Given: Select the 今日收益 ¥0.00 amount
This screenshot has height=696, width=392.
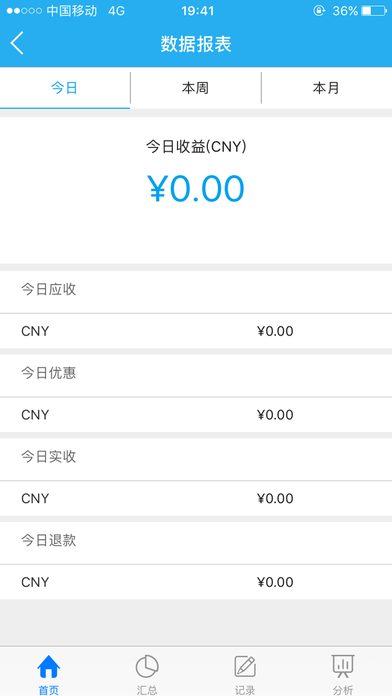Looking at the screenshot, I should coord(196,188).
